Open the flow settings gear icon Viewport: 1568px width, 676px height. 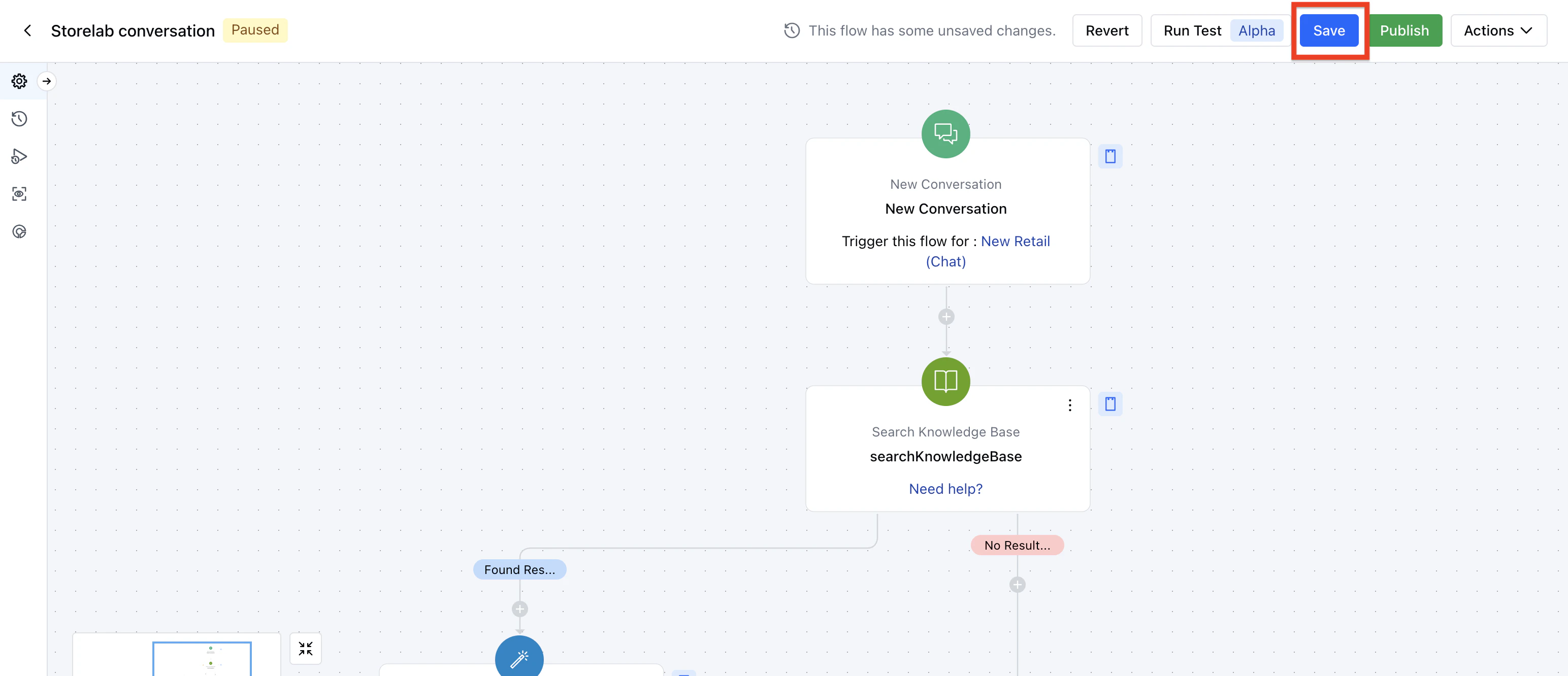tap(19, 81)
